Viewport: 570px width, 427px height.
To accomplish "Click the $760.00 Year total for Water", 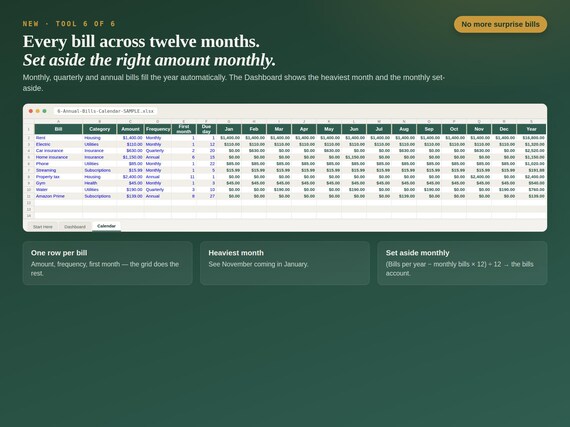I will click(x=531, y=189).
